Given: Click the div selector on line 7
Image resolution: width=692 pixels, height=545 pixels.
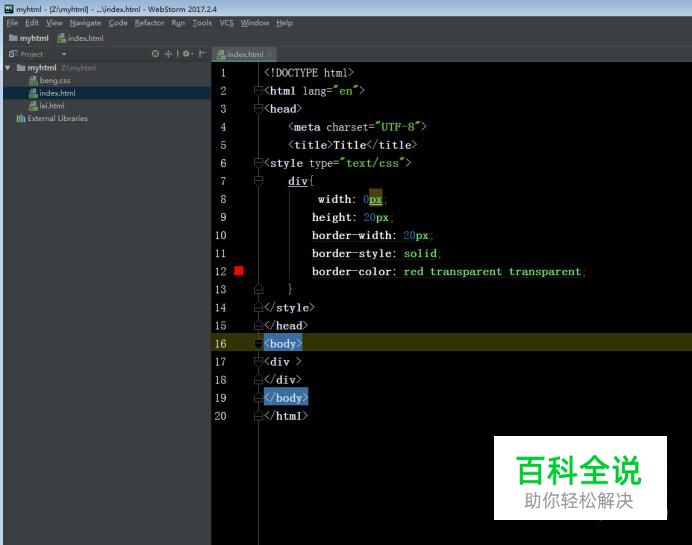Looking at the screenshot, I should pos(298,181).
